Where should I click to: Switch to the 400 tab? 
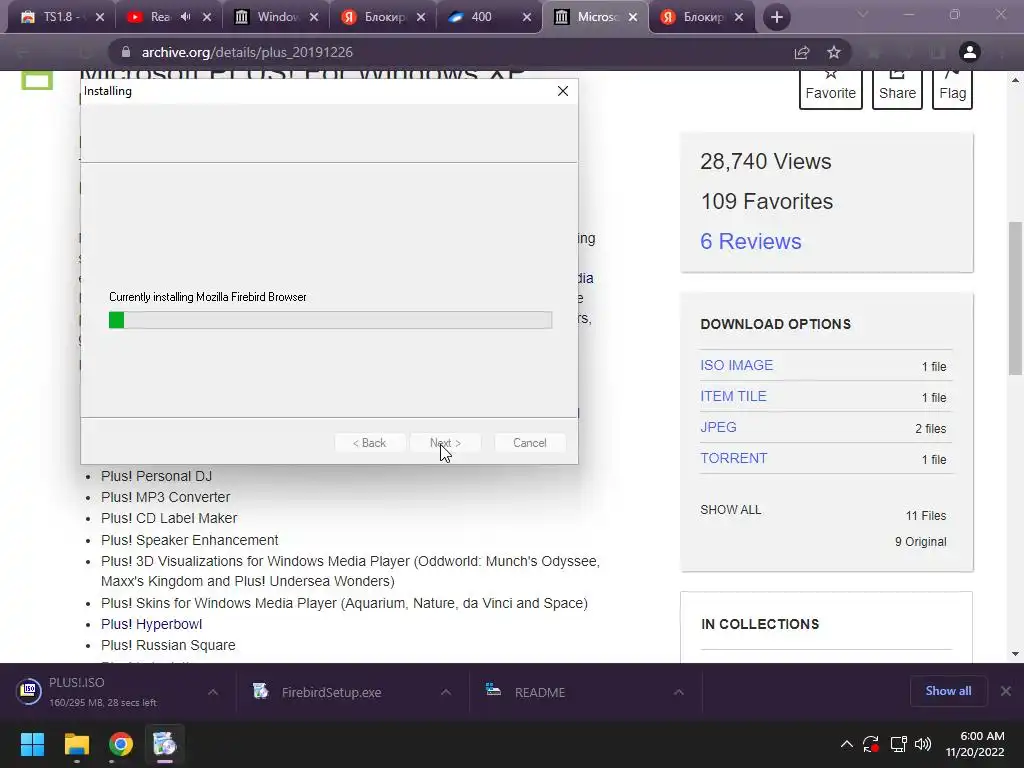(480, 17)
